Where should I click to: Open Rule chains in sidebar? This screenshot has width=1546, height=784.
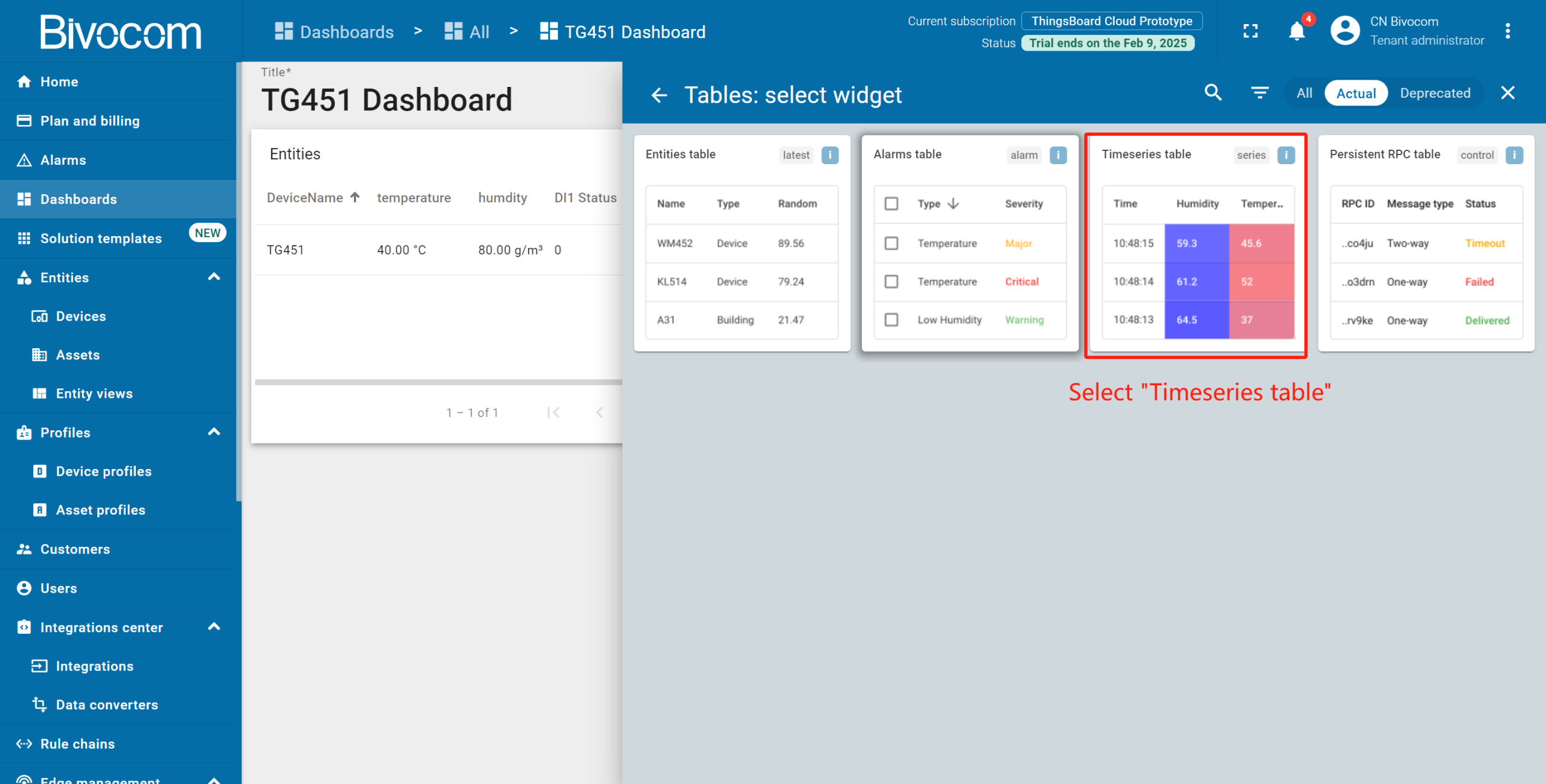(77, 744)
